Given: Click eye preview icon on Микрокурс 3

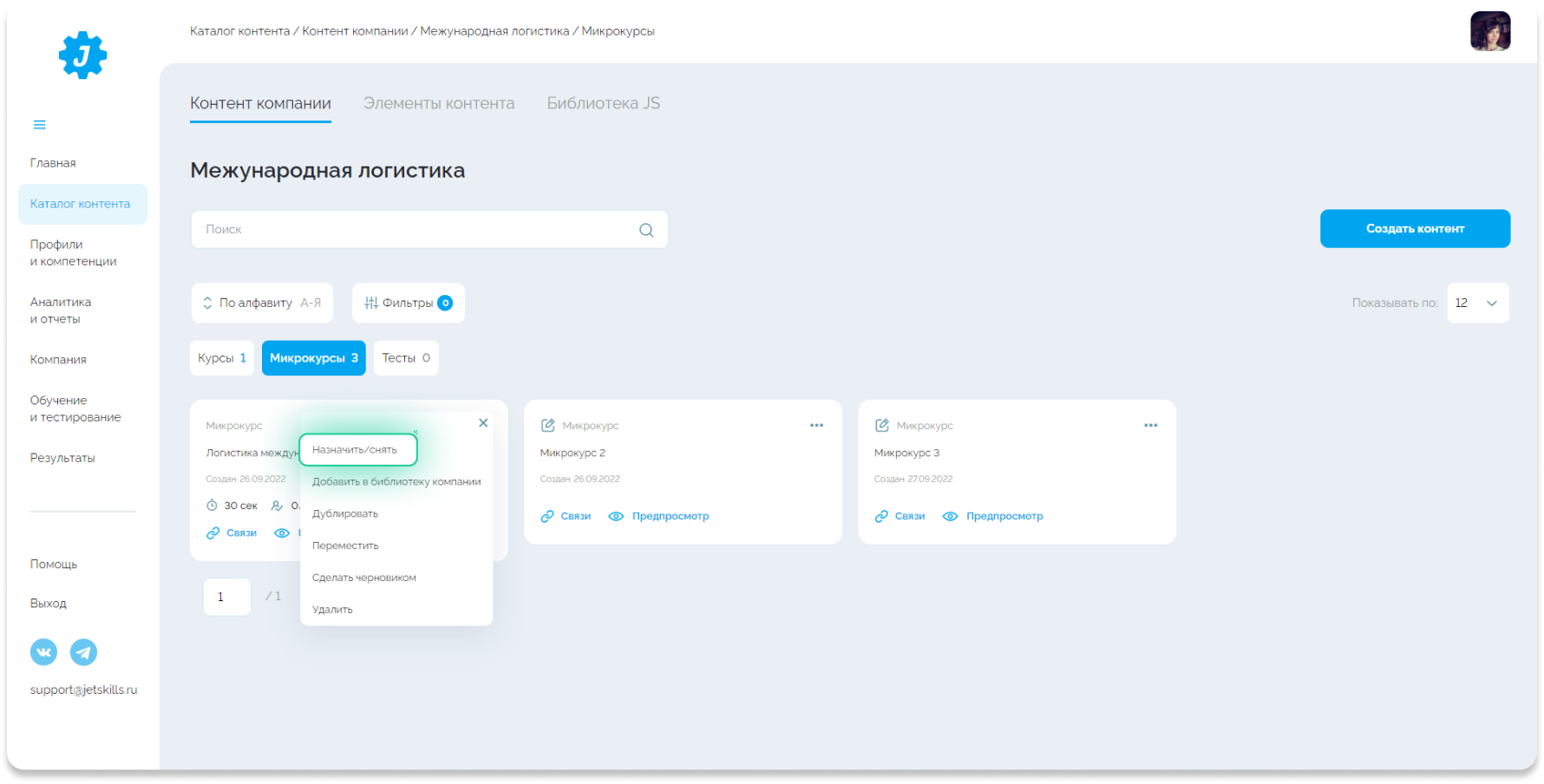Looking at the screenshot, I should [x=950, y=516].
